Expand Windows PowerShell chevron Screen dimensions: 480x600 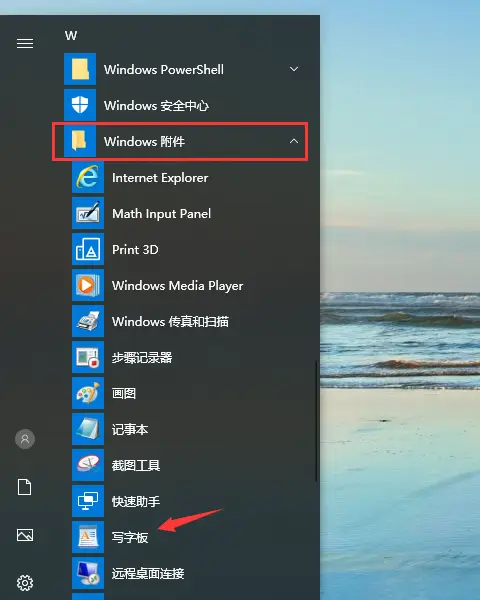[294, 69]
